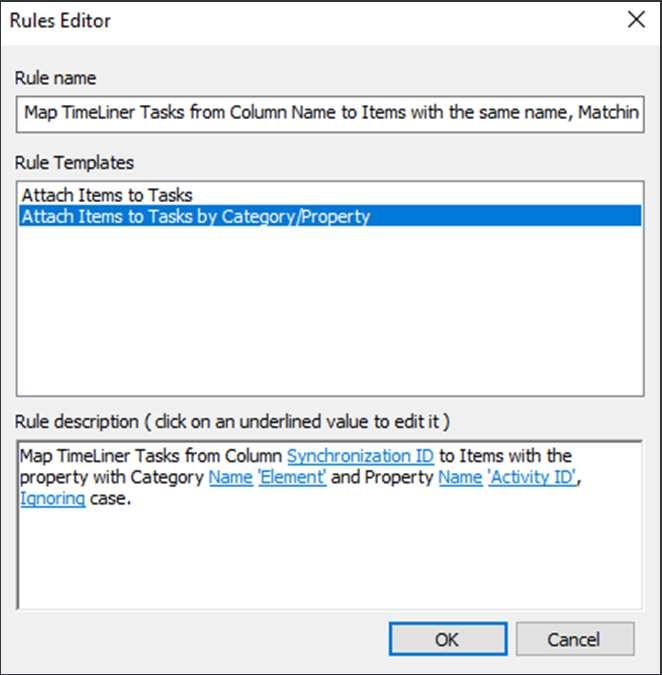Click the 'Map TimeLiner Tasks from Column' description text
The height and width of the screenshot is (675, 662).
150,457
